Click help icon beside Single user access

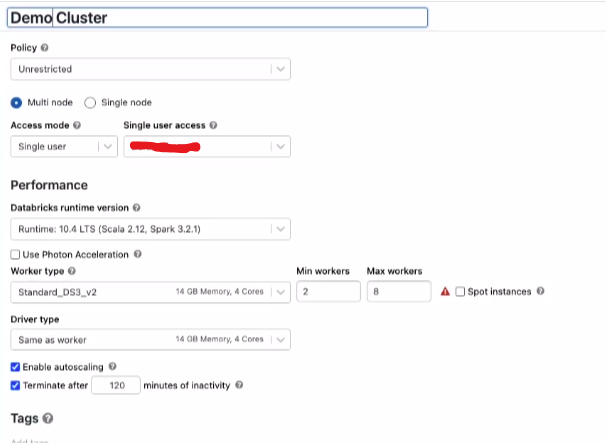214,126
